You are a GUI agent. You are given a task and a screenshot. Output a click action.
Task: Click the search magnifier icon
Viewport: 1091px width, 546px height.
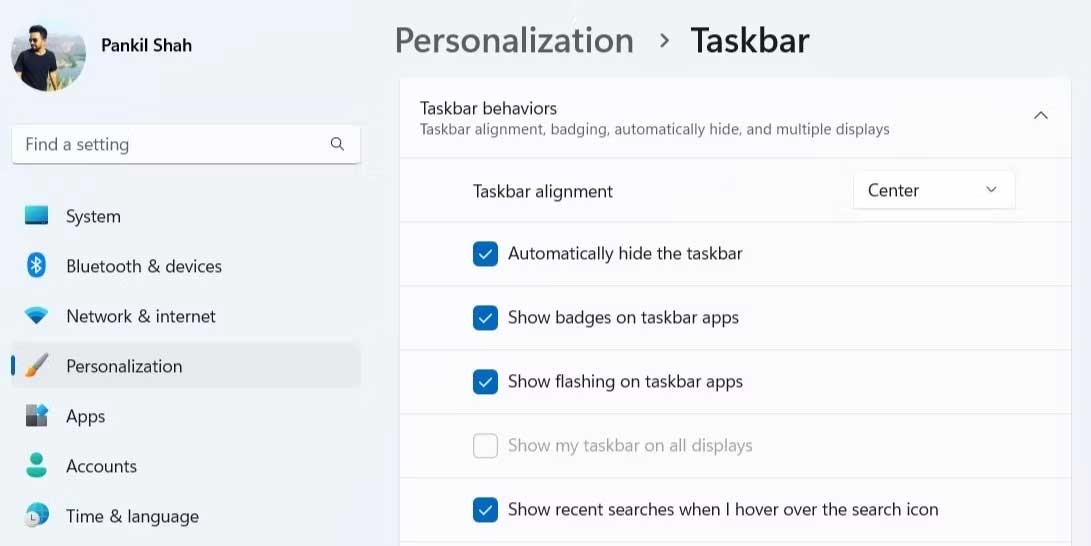tap(337, 144)
